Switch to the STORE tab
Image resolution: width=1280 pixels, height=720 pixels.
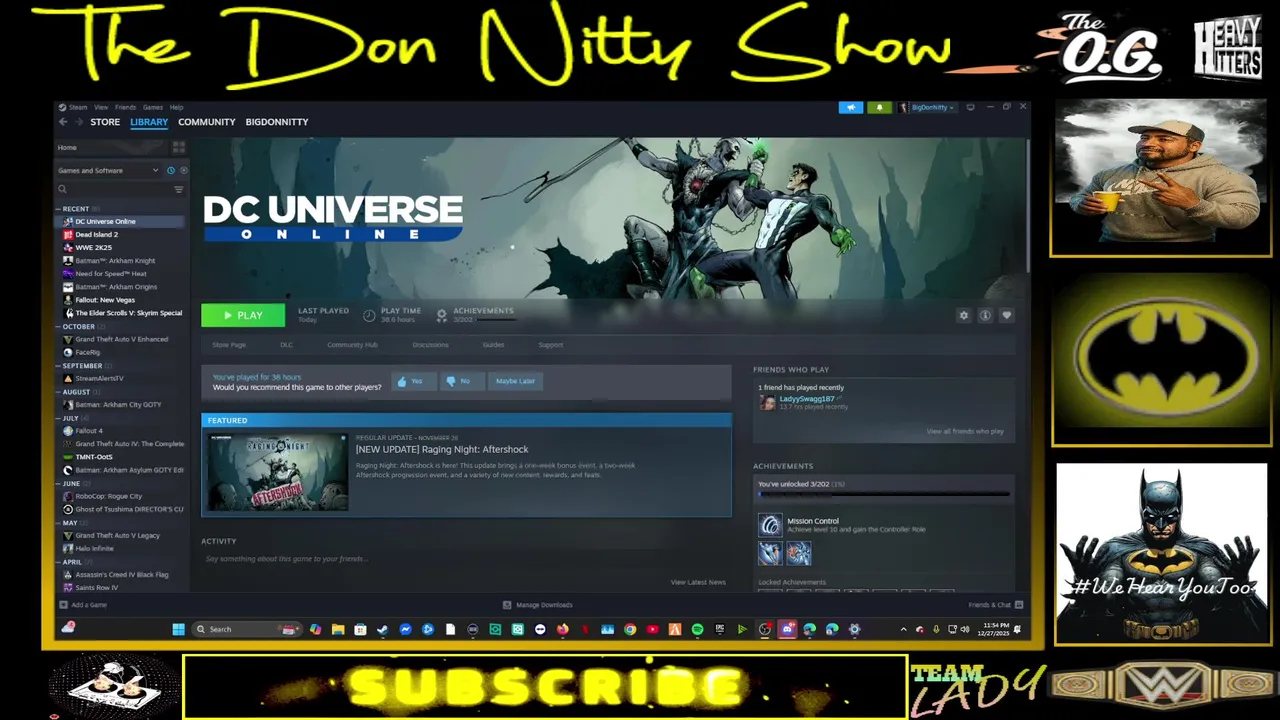[105, 122]
